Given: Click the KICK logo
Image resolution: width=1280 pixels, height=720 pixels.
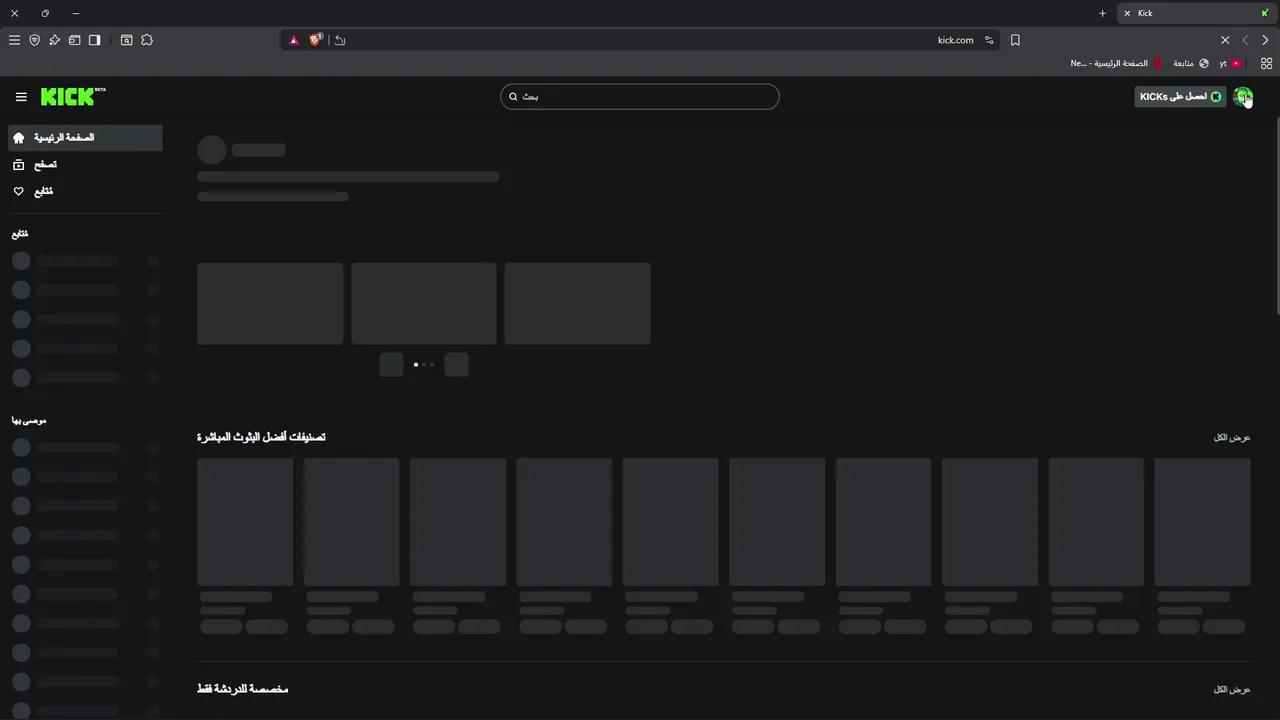Looking at the screenshot, I should coord(73,96).
